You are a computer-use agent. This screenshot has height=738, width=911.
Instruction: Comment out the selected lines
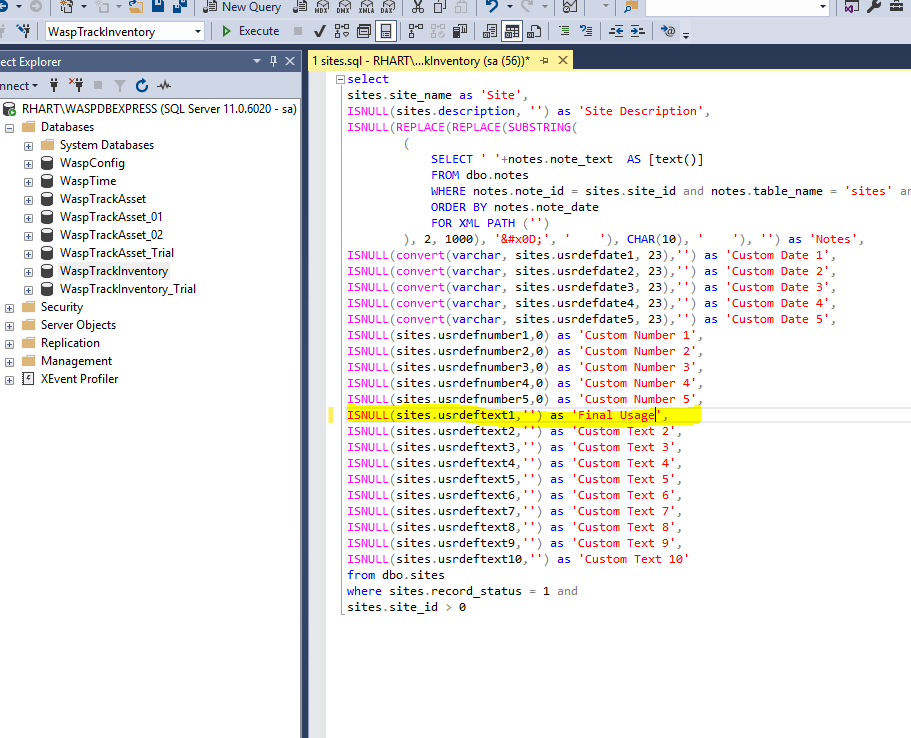[x=563, y=31]
